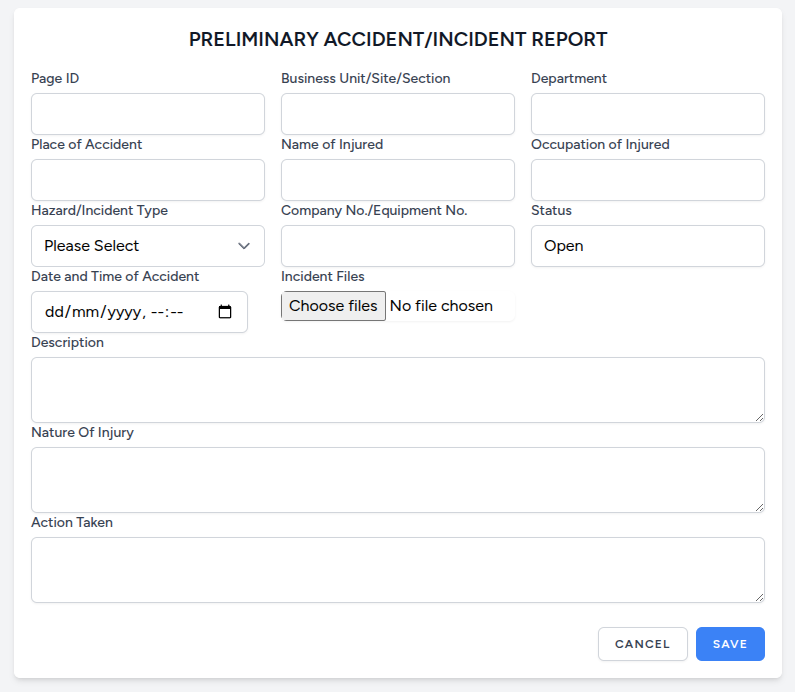Click the 'Hazard/Incident Type' label
The height and width of the screenshot is (692, 795).
point(99,210)
